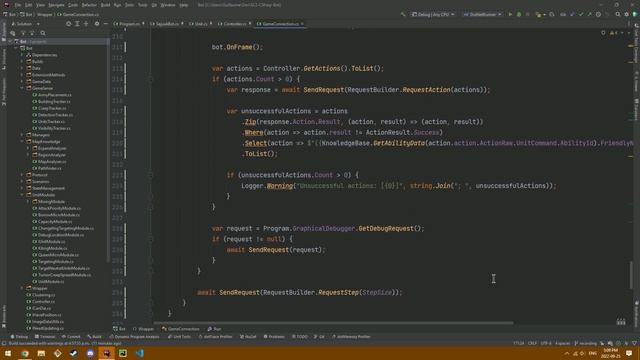Click UTF-8 encoding in status bar

click(546, 343)
